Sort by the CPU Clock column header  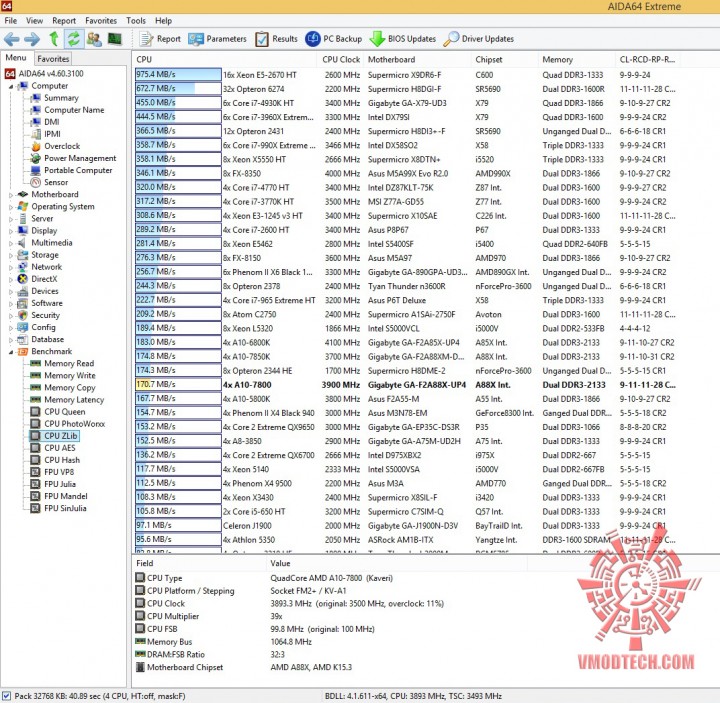coord(340,59)
